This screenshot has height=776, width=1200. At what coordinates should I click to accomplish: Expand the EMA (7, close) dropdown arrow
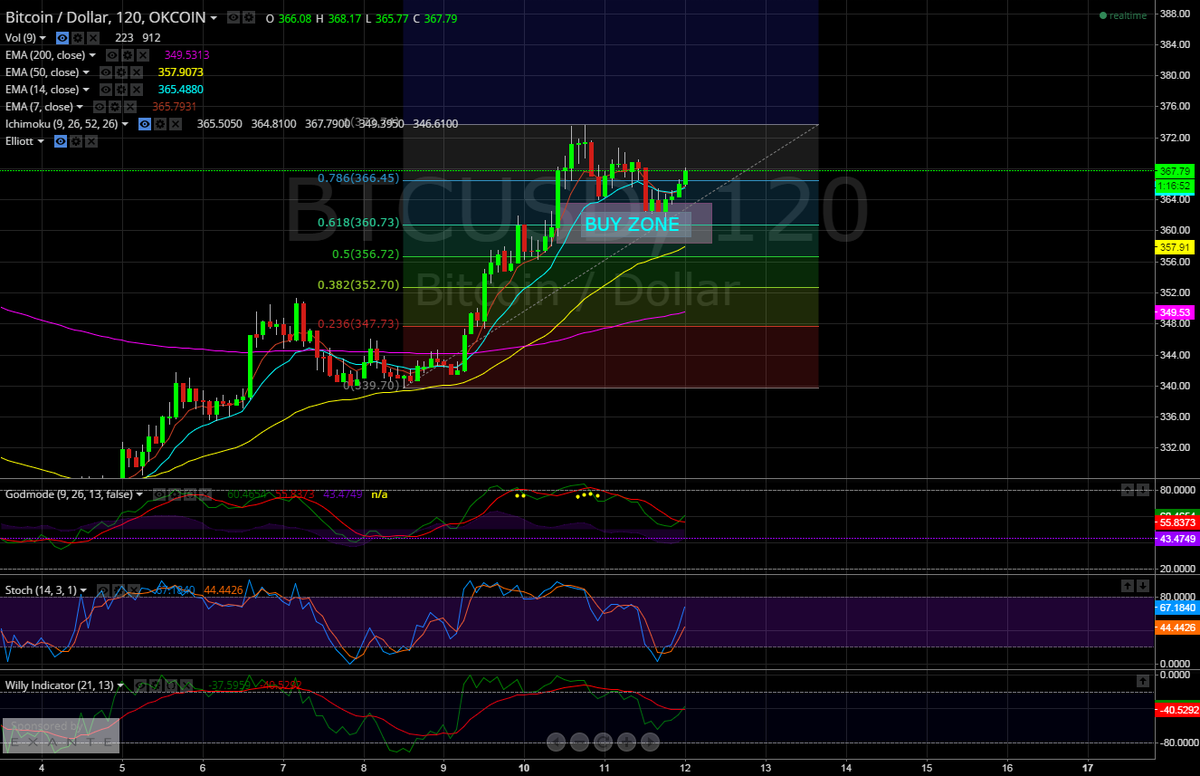pos(80,107)
